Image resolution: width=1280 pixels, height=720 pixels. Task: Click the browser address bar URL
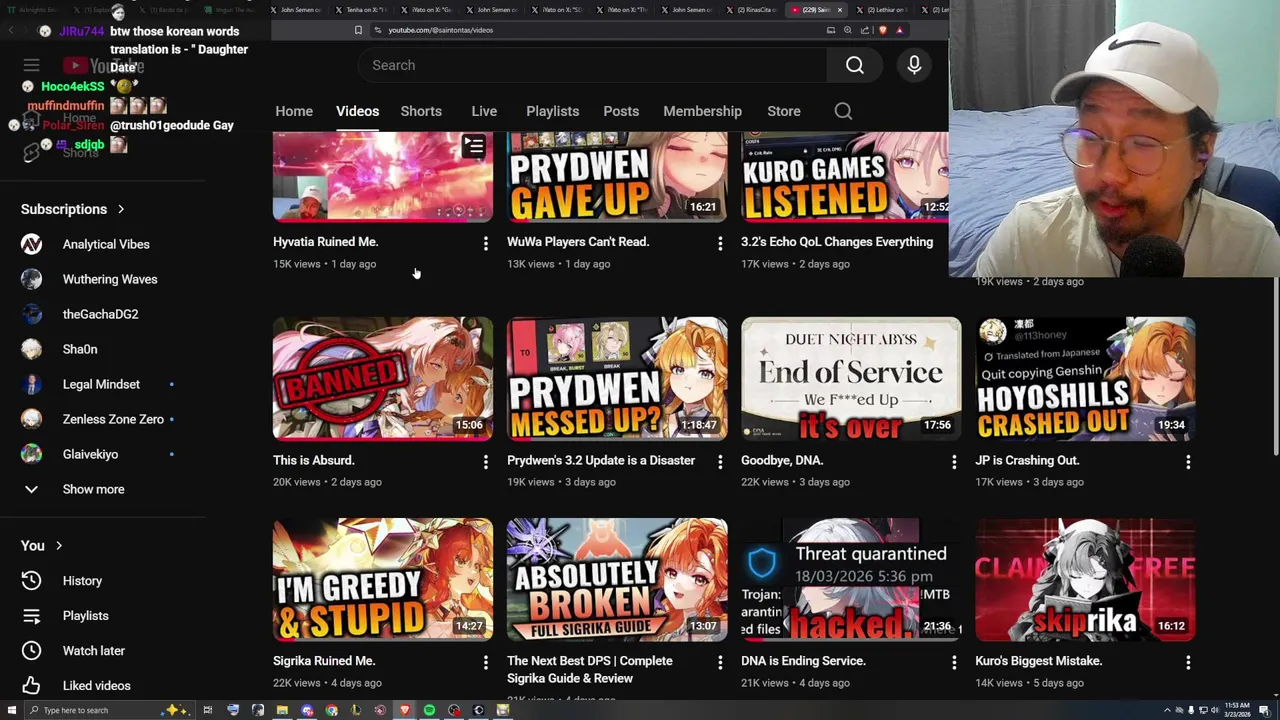(441, 30)
